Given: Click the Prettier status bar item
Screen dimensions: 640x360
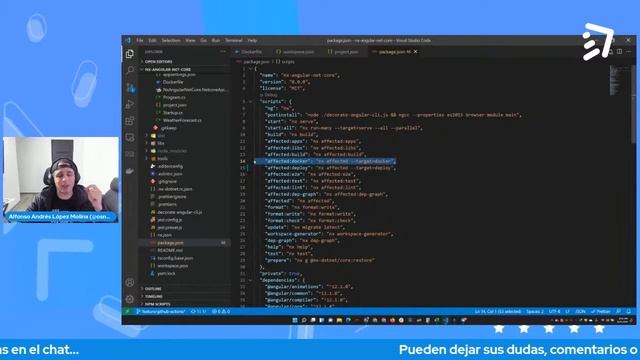Looking at the screenshot, I should tap(601, 311).
